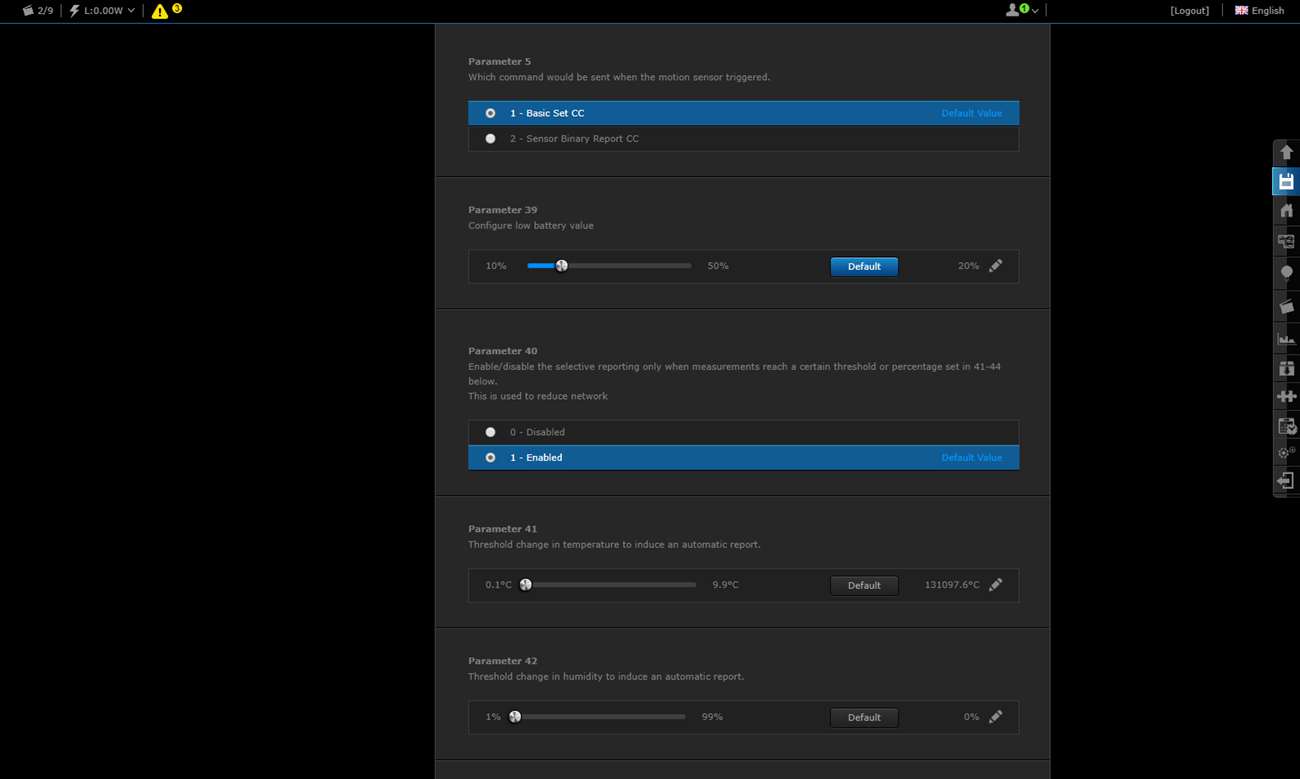
Task: Open the English language selector
Action: pos(1259,11)
